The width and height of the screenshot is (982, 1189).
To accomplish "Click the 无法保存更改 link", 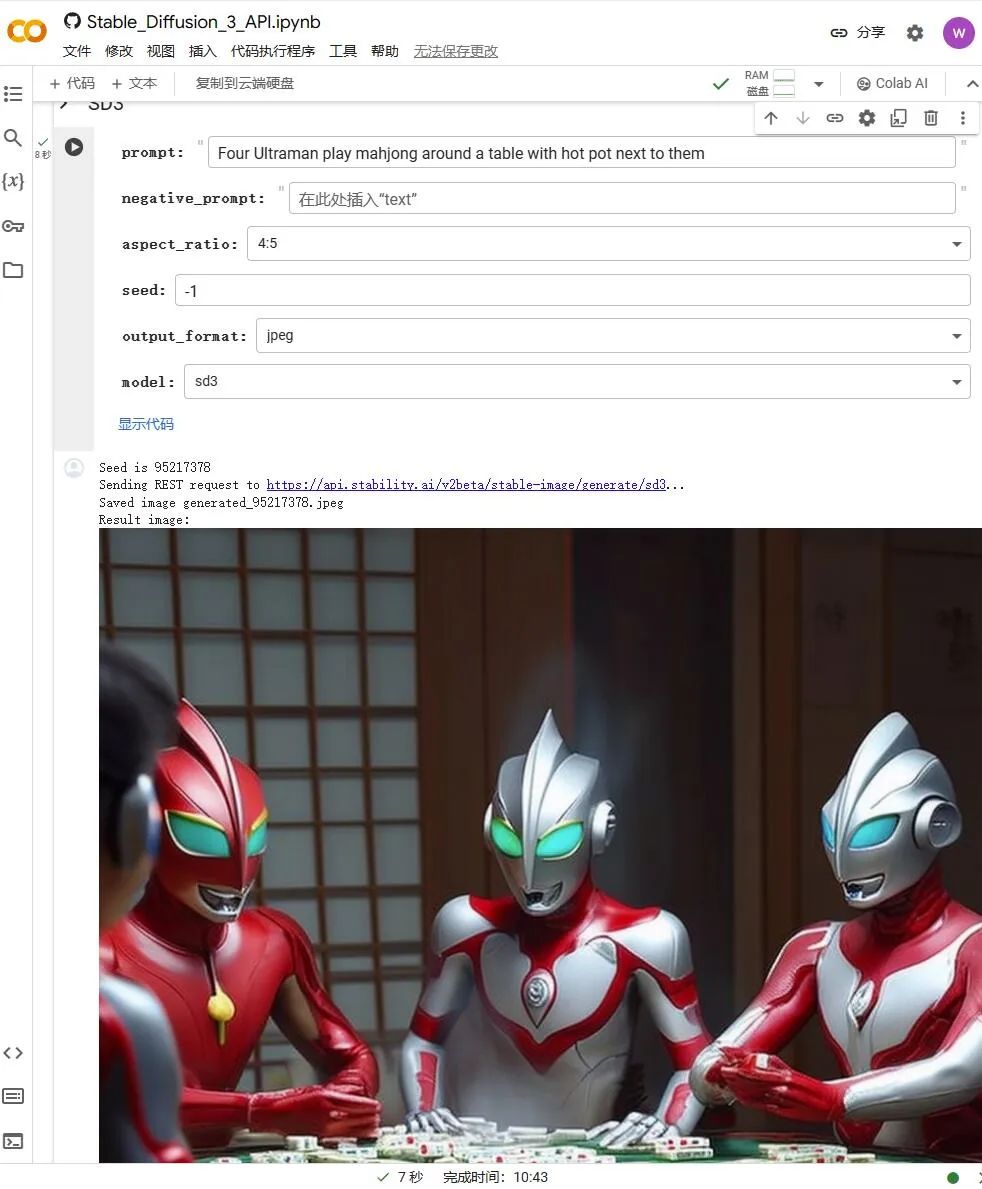I will [456, 51].
